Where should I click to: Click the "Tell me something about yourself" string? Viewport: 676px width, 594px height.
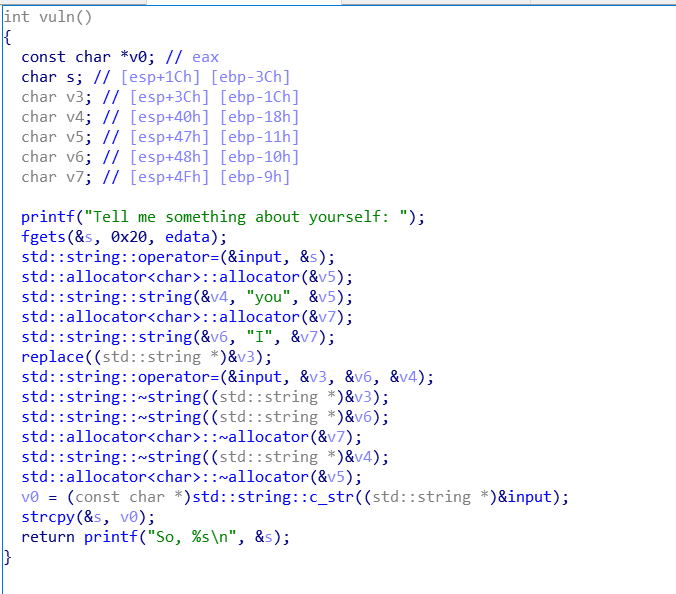[246, 217]
